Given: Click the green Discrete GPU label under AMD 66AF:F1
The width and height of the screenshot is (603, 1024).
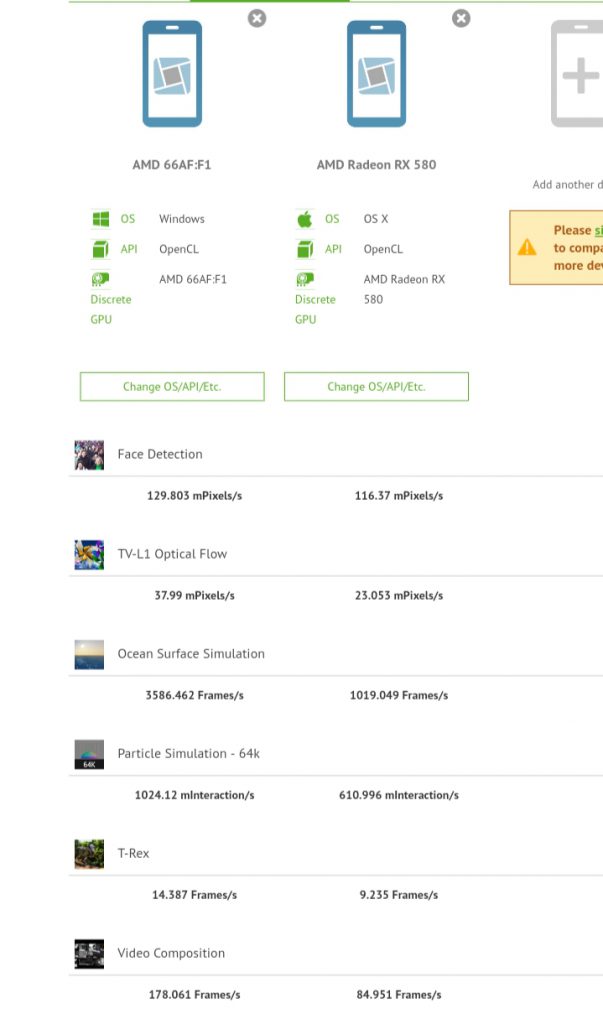Looking at the screenshot, I should pos(110,310).
